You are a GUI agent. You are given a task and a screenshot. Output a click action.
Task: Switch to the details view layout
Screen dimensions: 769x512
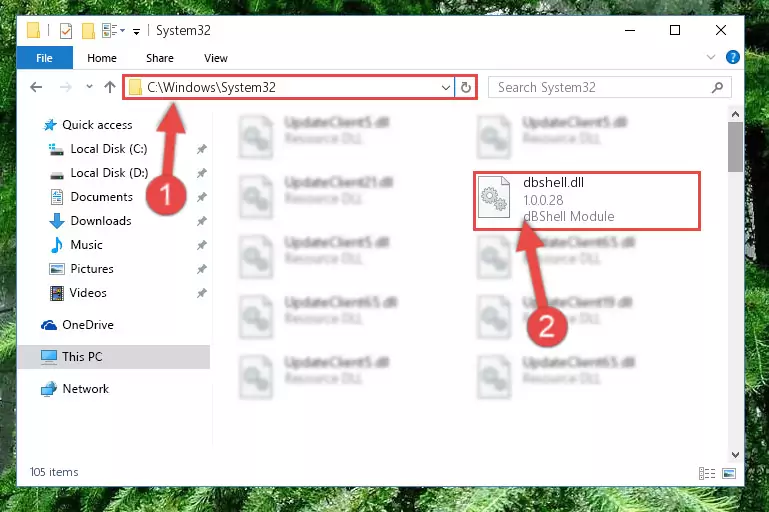click(707, 473)
